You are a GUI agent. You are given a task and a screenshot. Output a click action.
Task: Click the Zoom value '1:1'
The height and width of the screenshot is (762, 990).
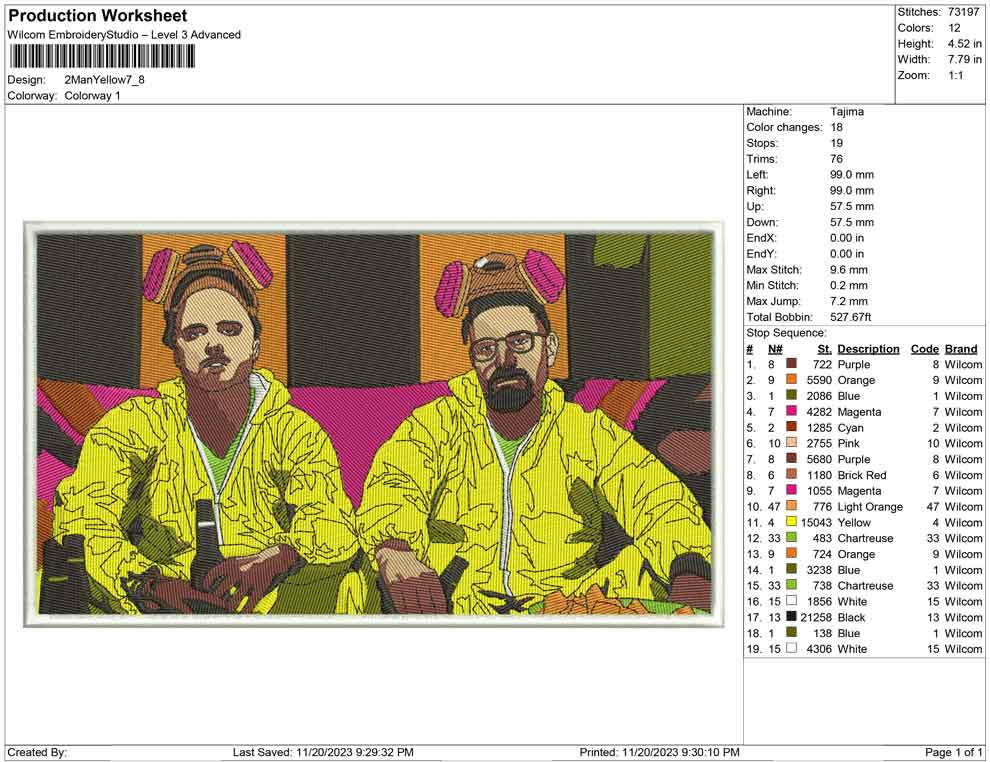coord(955,75)
